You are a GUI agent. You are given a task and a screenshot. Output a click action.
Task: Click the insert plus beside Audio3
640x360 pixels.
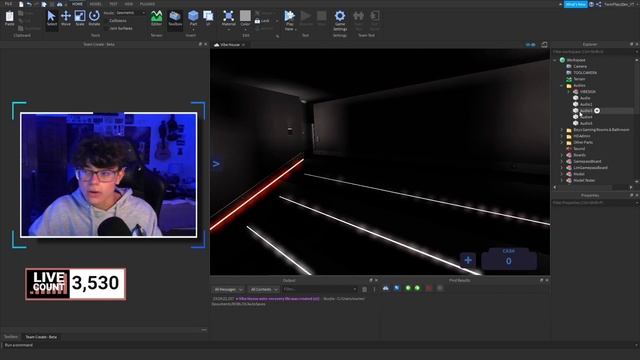tap(597, 111)
